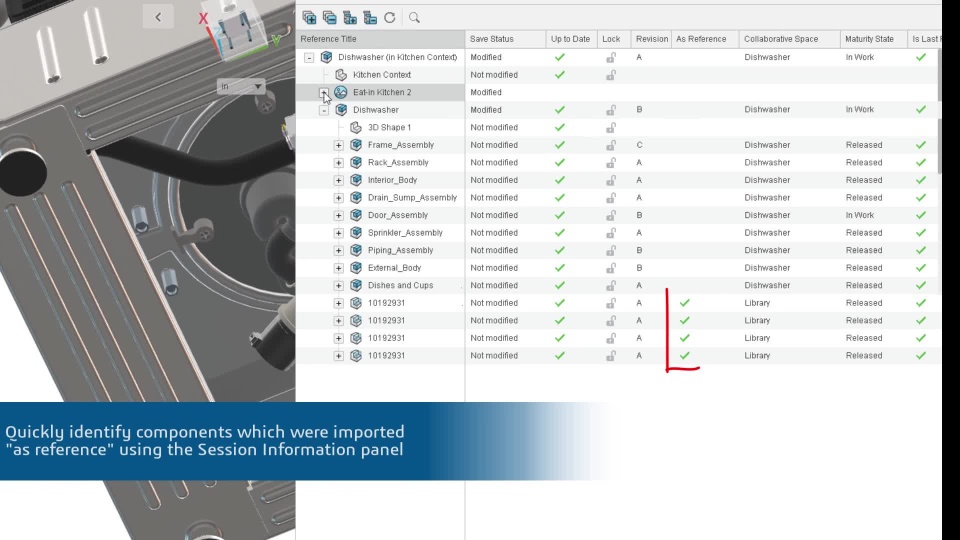
Task: Toggle the lock for Door_Assembly
Action: [x=611, y=216]
